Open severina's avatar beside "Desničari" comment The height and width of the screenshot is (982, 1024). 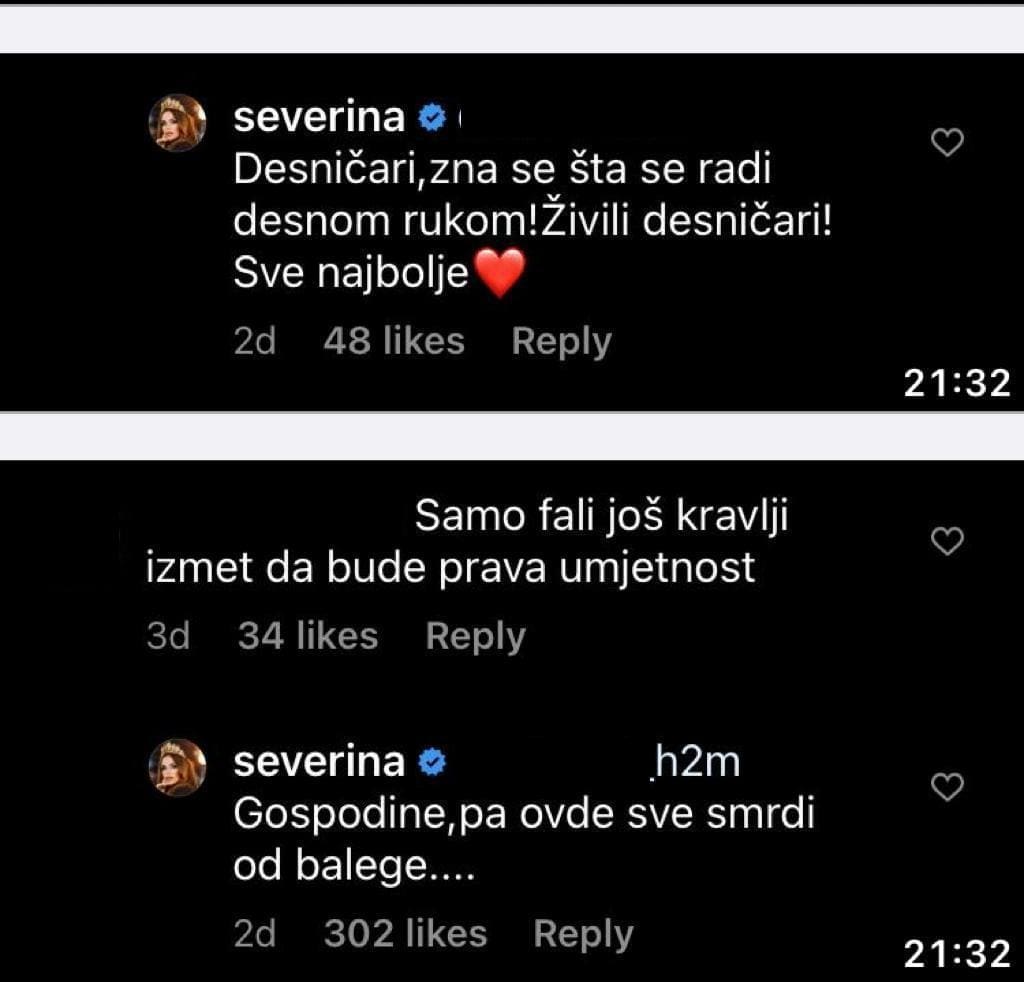tap(178, 124)
